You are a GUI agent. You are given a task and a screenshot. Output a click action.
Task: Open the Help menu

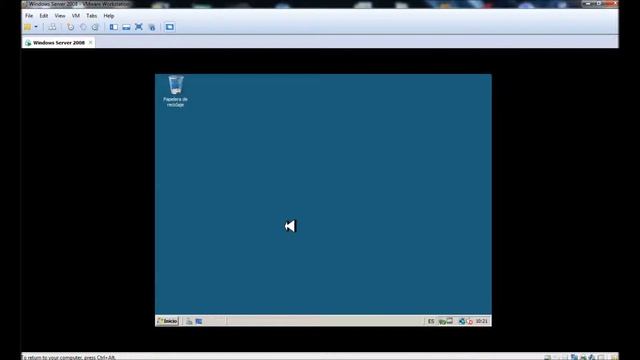click(109, 16)
